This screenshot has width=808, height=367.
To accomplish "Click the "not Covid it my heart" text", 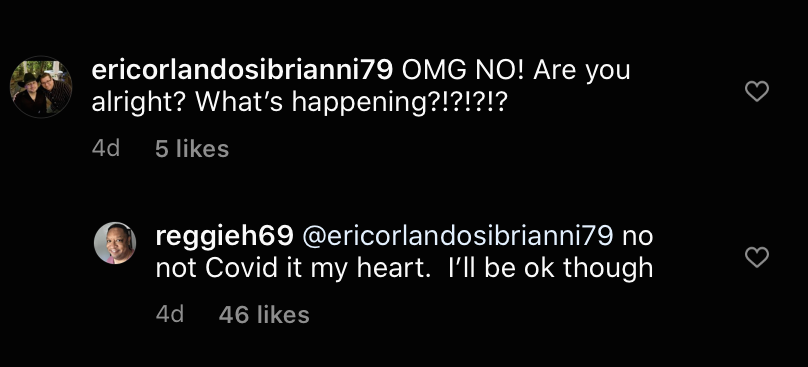I will coord(293,268).
